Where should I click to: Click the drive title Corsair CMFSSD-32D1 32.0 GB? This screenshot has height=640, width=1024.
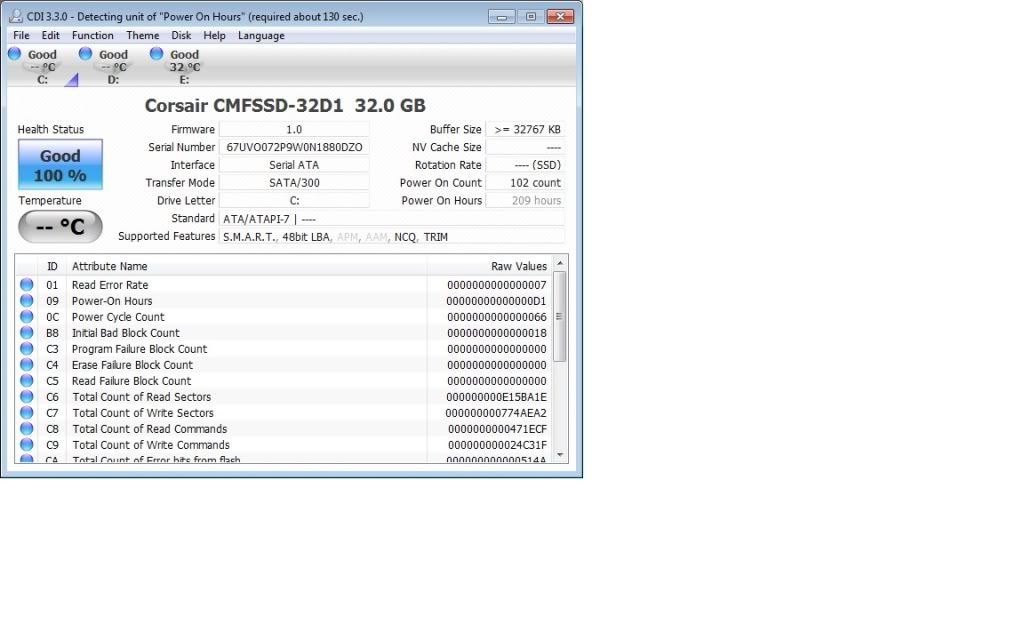[285, 105]
